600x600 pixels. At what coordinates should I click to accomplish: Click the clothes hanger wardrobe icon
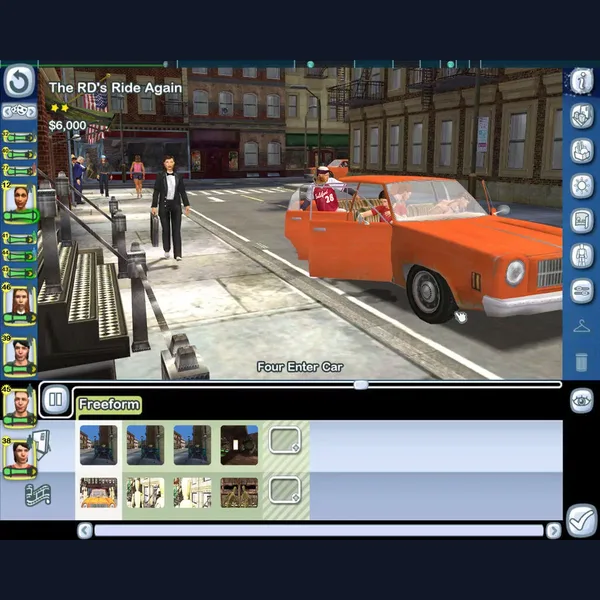[581, 327]
